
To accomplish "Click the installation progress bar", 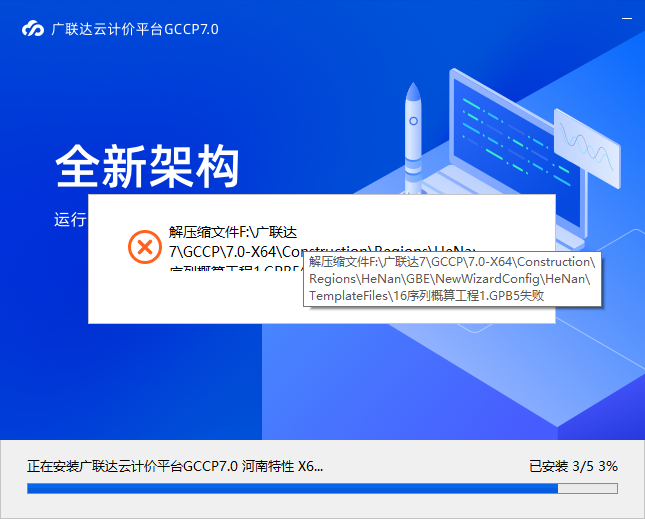I will pyautogui.click(x=322, y=488).
